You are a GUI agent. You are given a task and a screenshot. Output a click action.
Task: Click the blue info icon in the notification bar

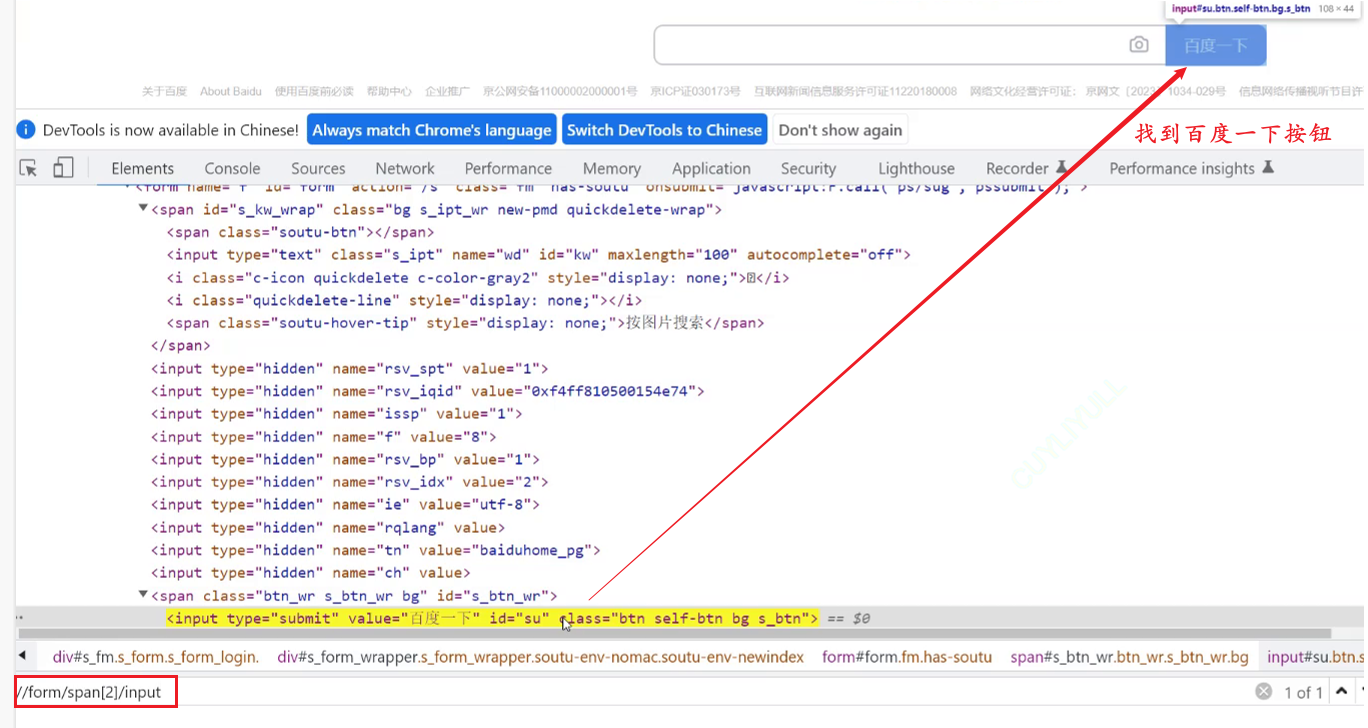[26, 130]
